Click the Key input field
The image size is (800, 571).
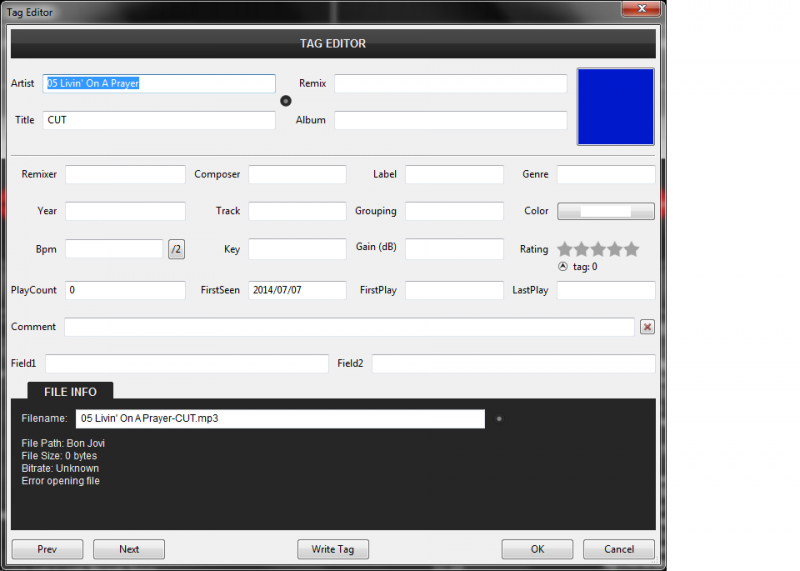click(x=297, y=249)
